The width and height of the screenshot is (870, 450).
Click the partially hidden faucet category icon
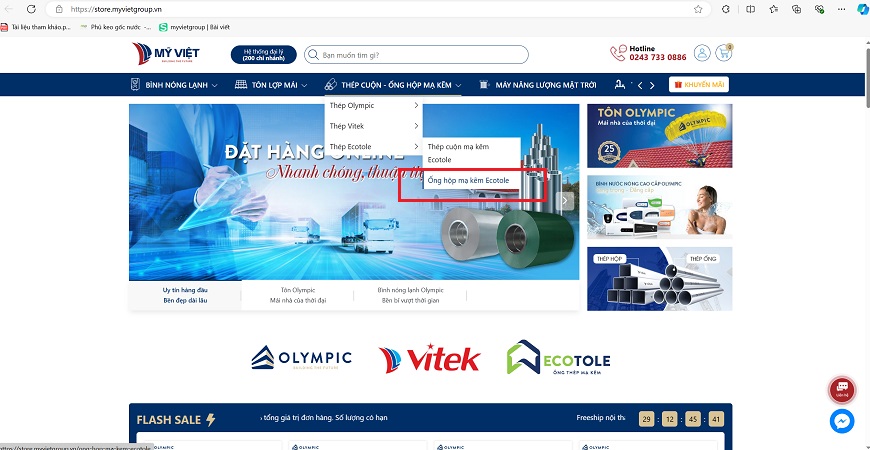(x=620, y=84)
